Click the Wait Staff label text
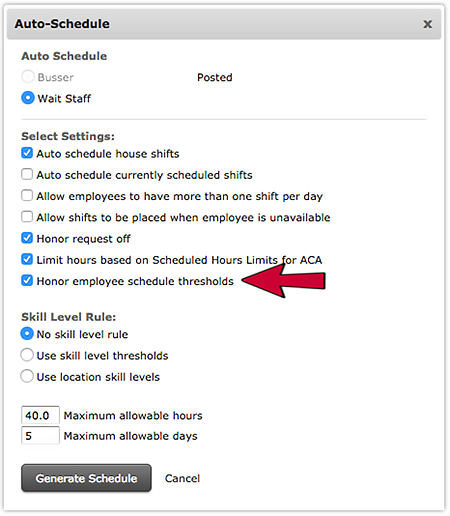This screenshot has width=450, height=516. click(x=64, y=99)
